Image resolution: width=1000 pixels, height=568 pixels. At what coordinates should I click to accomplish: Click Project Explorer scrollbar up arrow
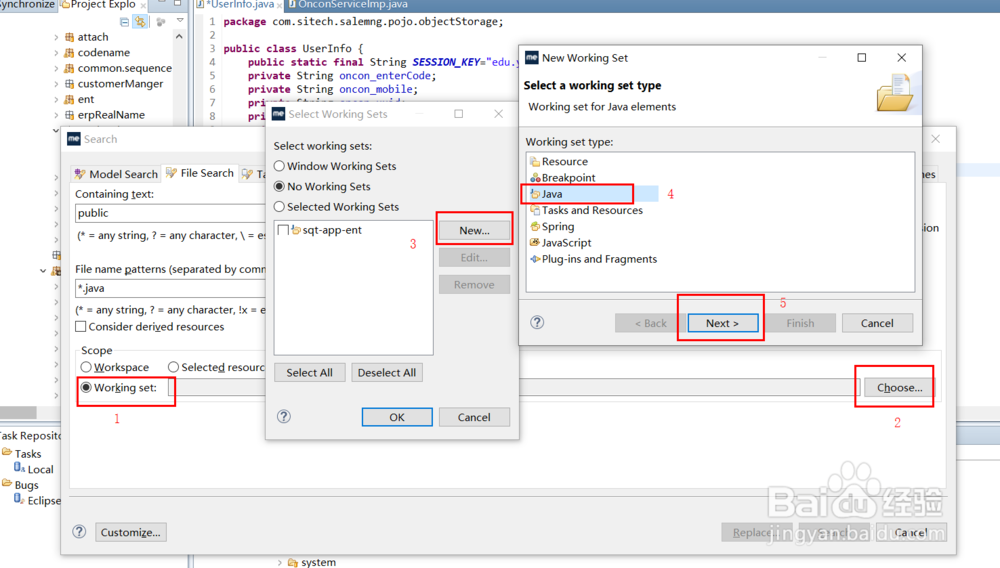click(179, 37)
